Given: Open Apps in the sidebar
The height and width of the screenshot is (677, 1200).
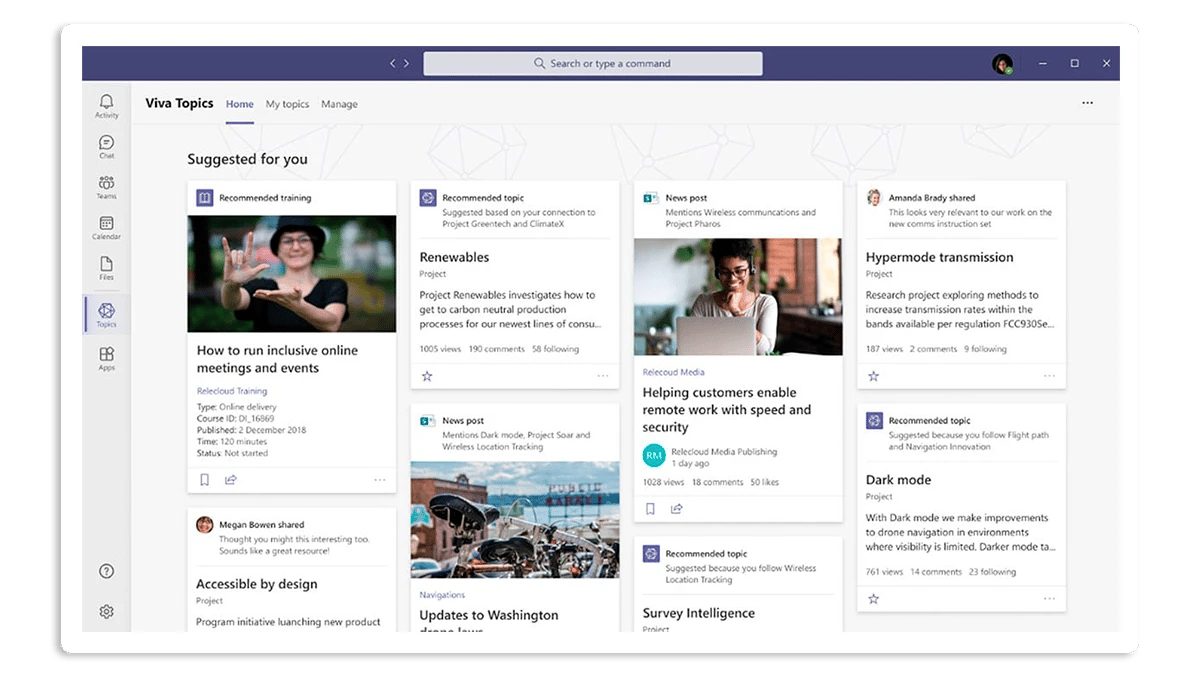Looking at the screenshot, I should (x=107, y=358).
